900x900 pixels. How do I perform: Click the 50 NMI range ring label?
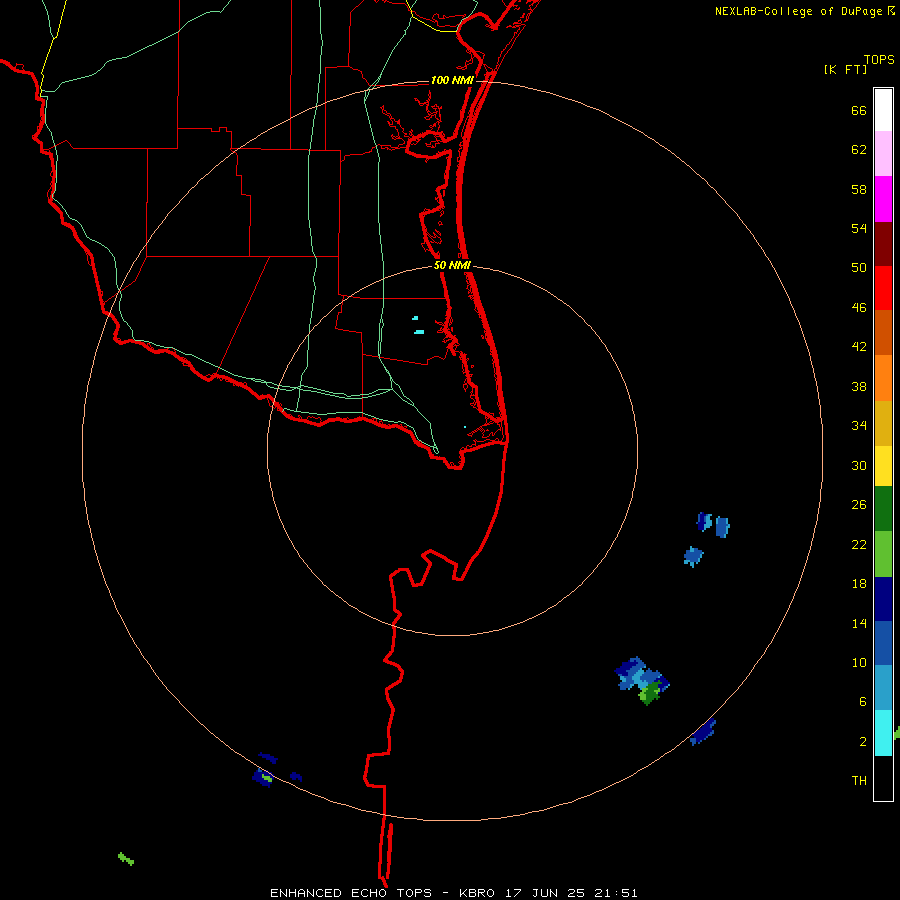452,265
